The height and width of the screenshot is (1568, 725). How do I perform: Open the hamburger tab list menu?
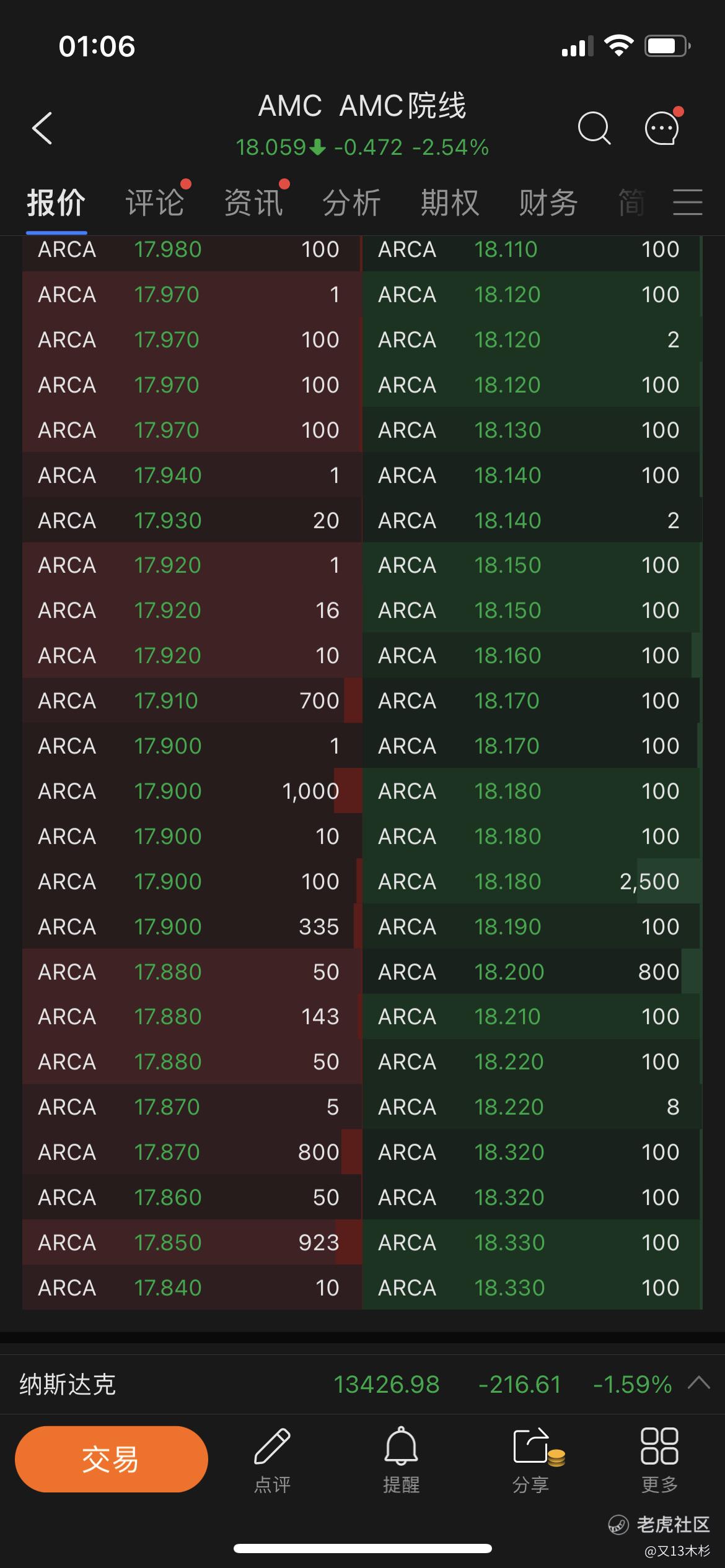(x=687, y=203)
